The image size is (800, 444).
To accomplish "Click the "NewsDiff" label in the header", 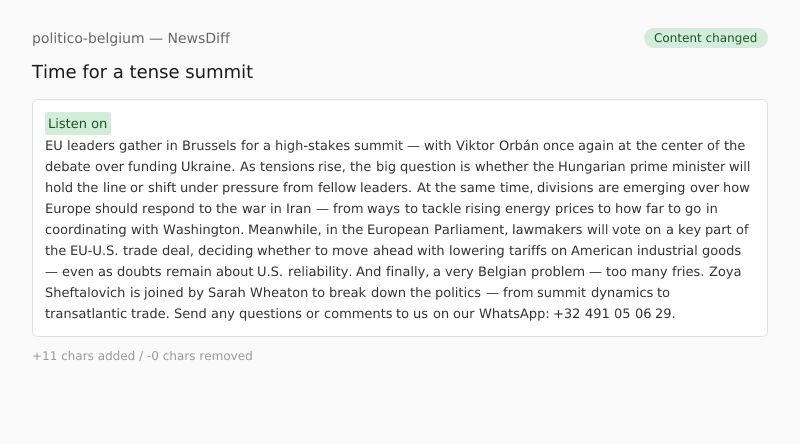I will [198, 38].
